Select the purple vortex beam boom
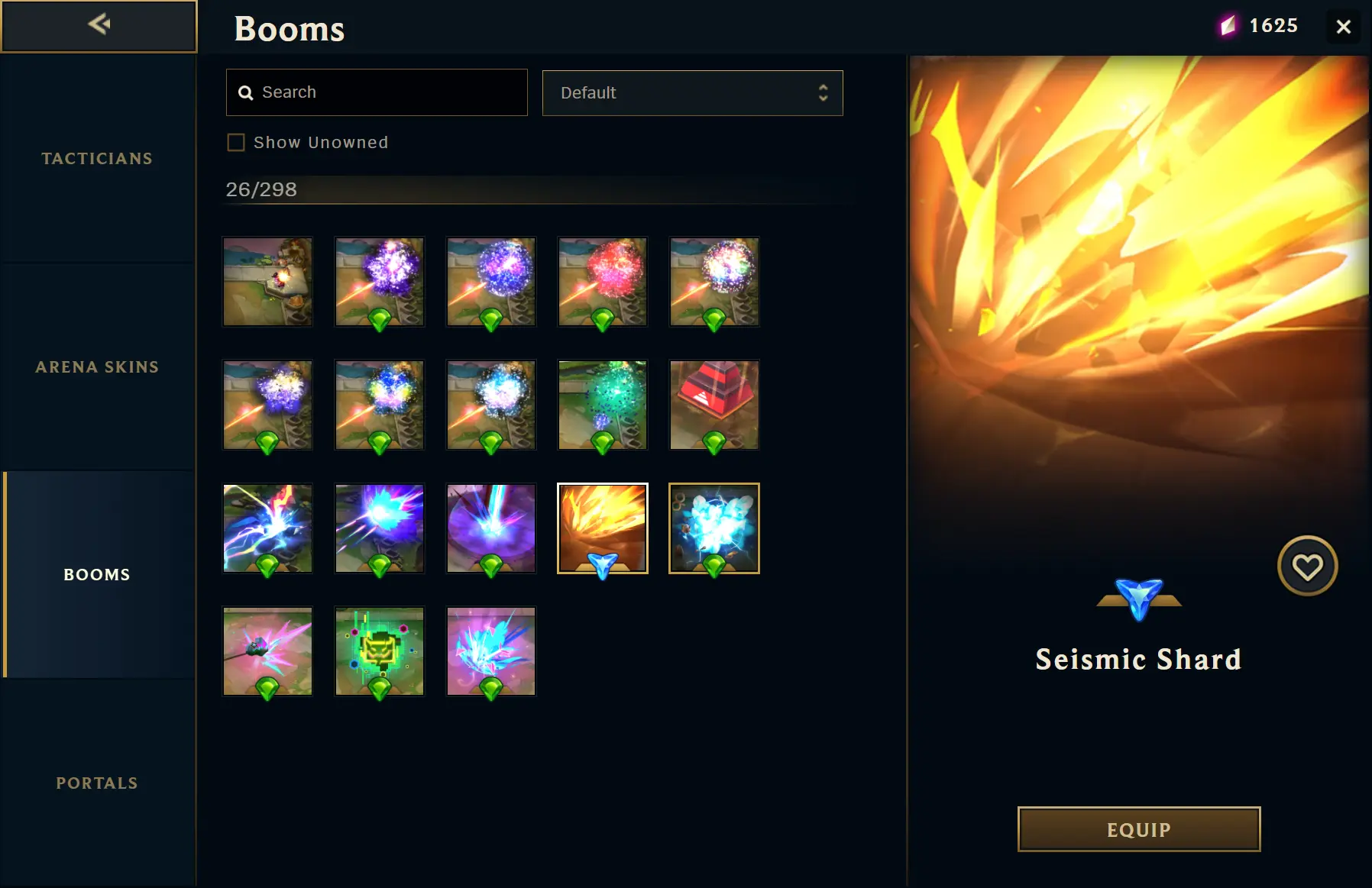The image size is (1372, 888). 491,528
